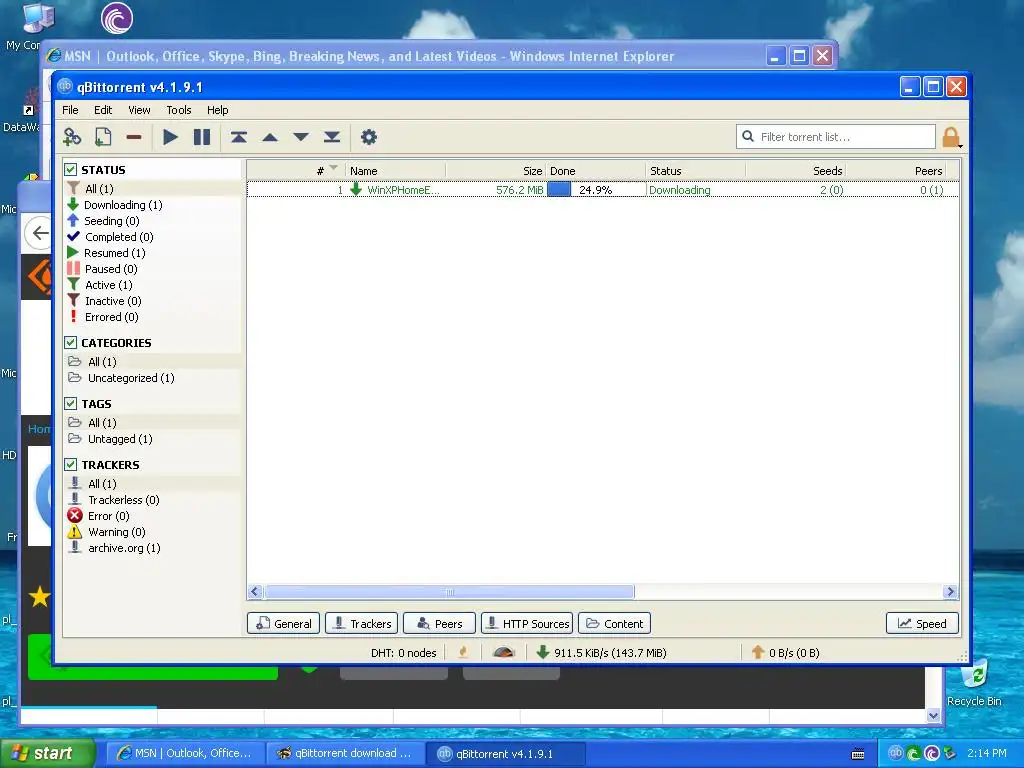The height and width of the screenshot is (768, 1024).
Task: Select Uncategorized (1) category
Action: pyautogui.click(x=131, y=378)
